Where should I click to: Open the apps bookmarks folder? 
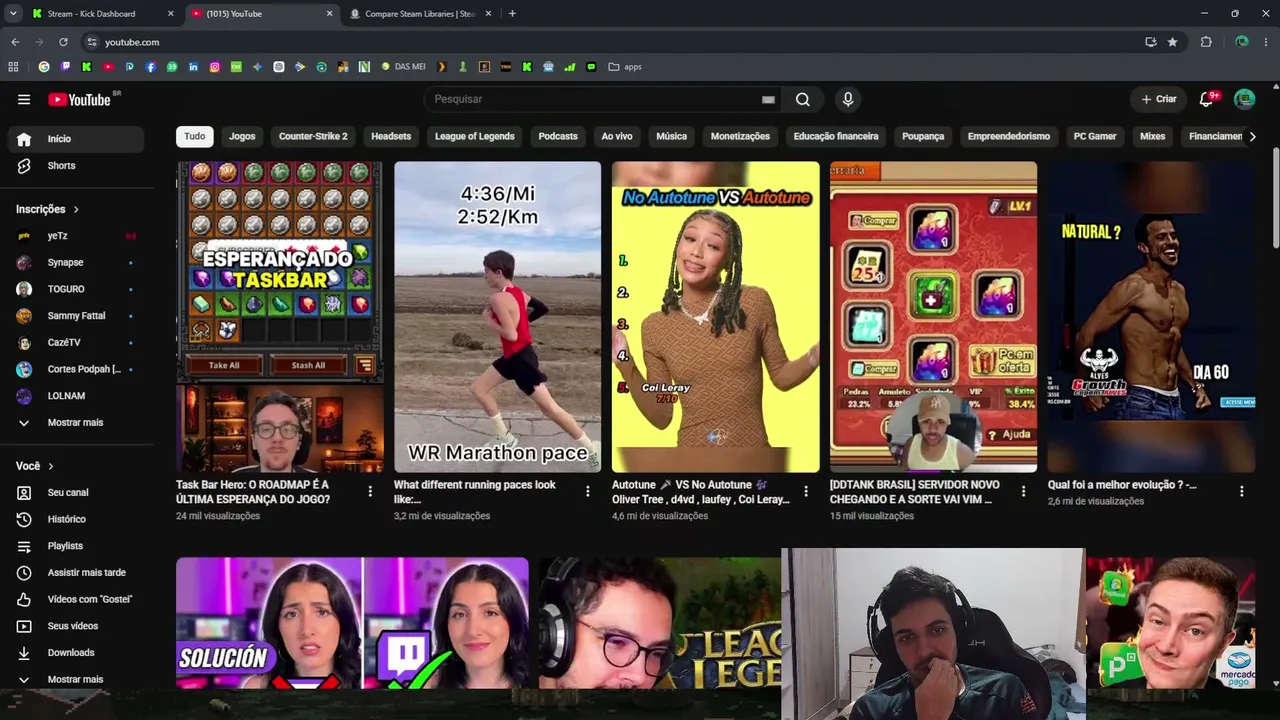pos(625,67)
